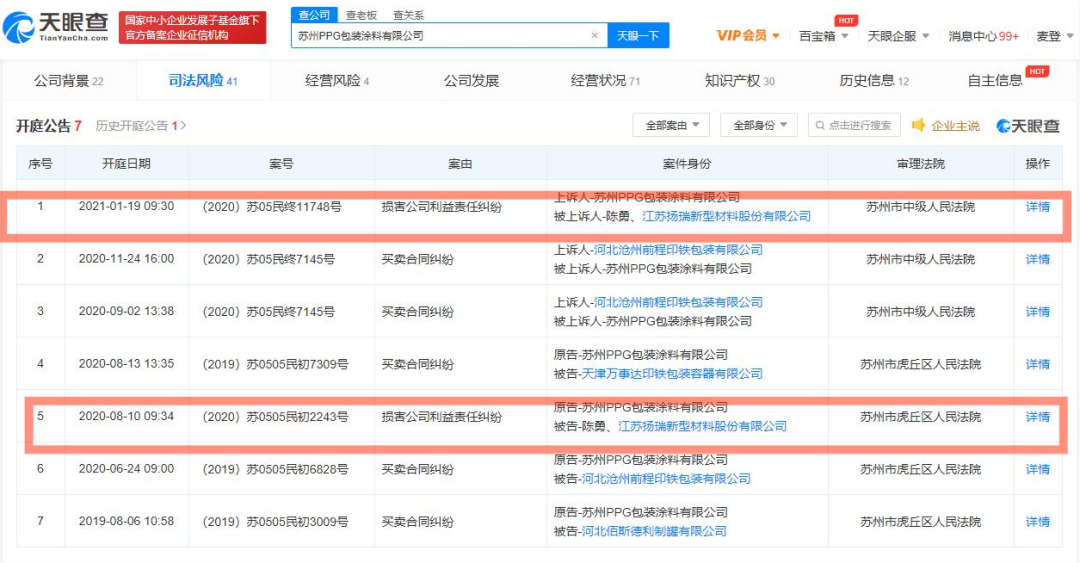
Task: Open 详情 for case 苏0505民初3009号
Action: point(1037,522)
